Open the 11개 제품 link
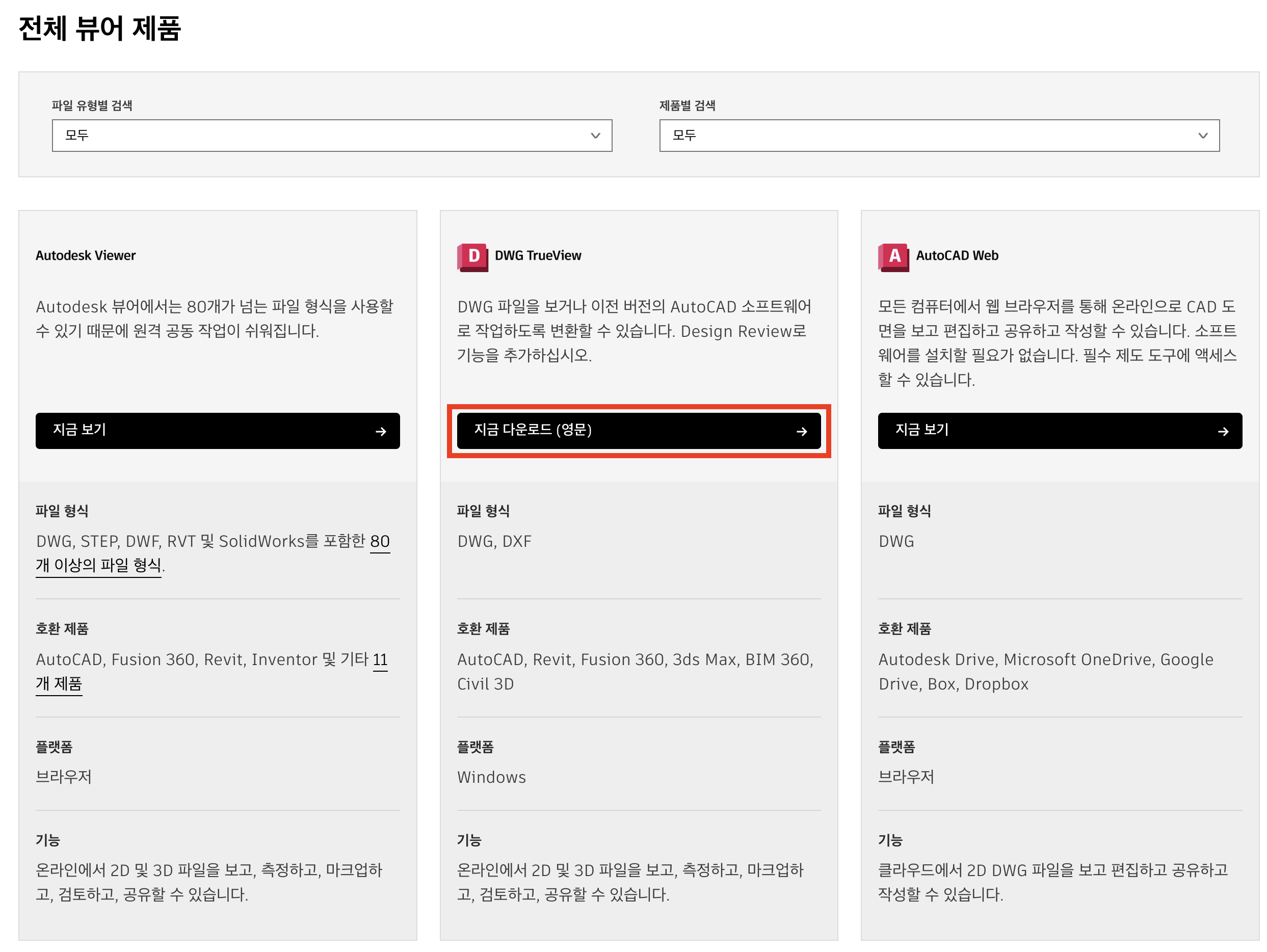1267x952 pixels. point(60,684)
